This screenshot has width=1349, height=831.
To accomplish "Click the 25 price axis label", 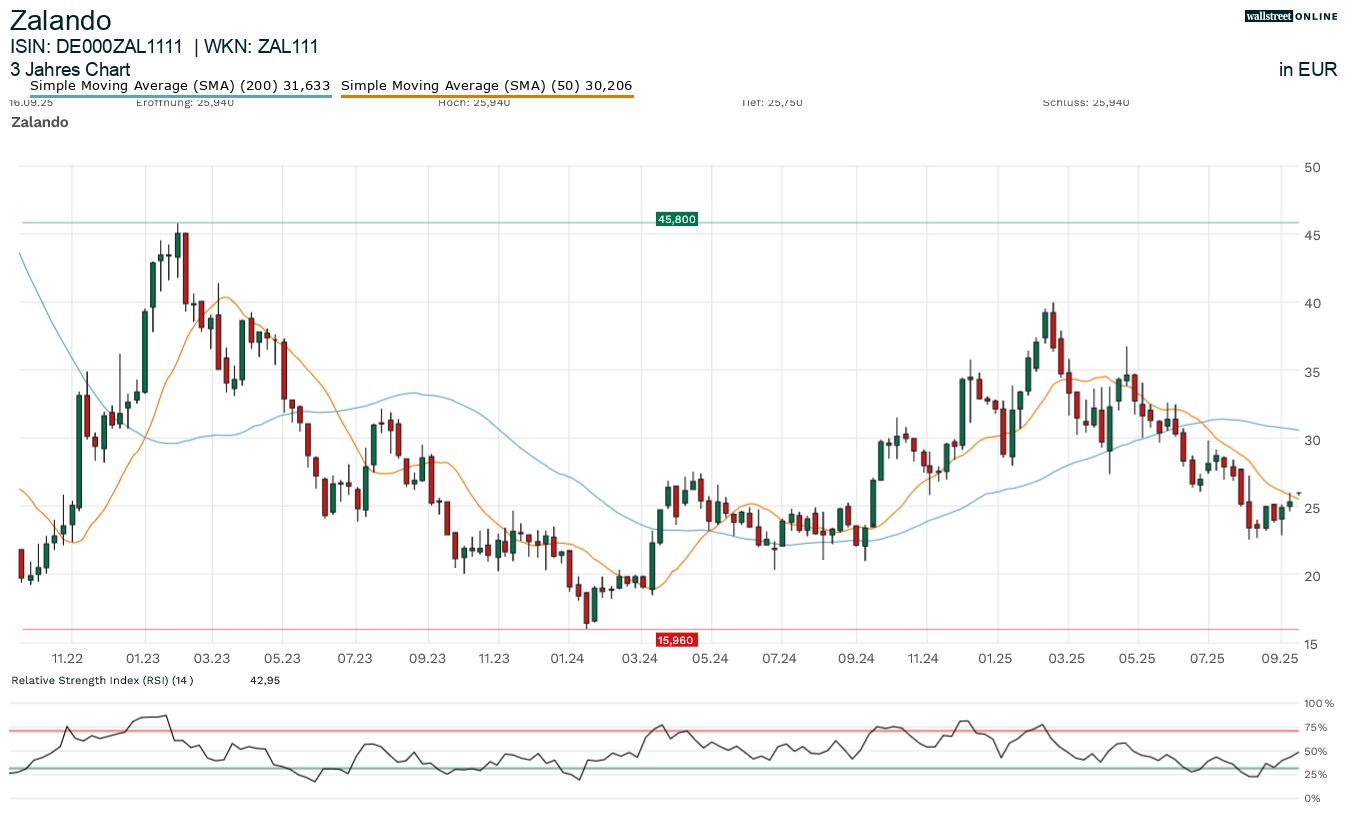I will tap(1312, 508).
